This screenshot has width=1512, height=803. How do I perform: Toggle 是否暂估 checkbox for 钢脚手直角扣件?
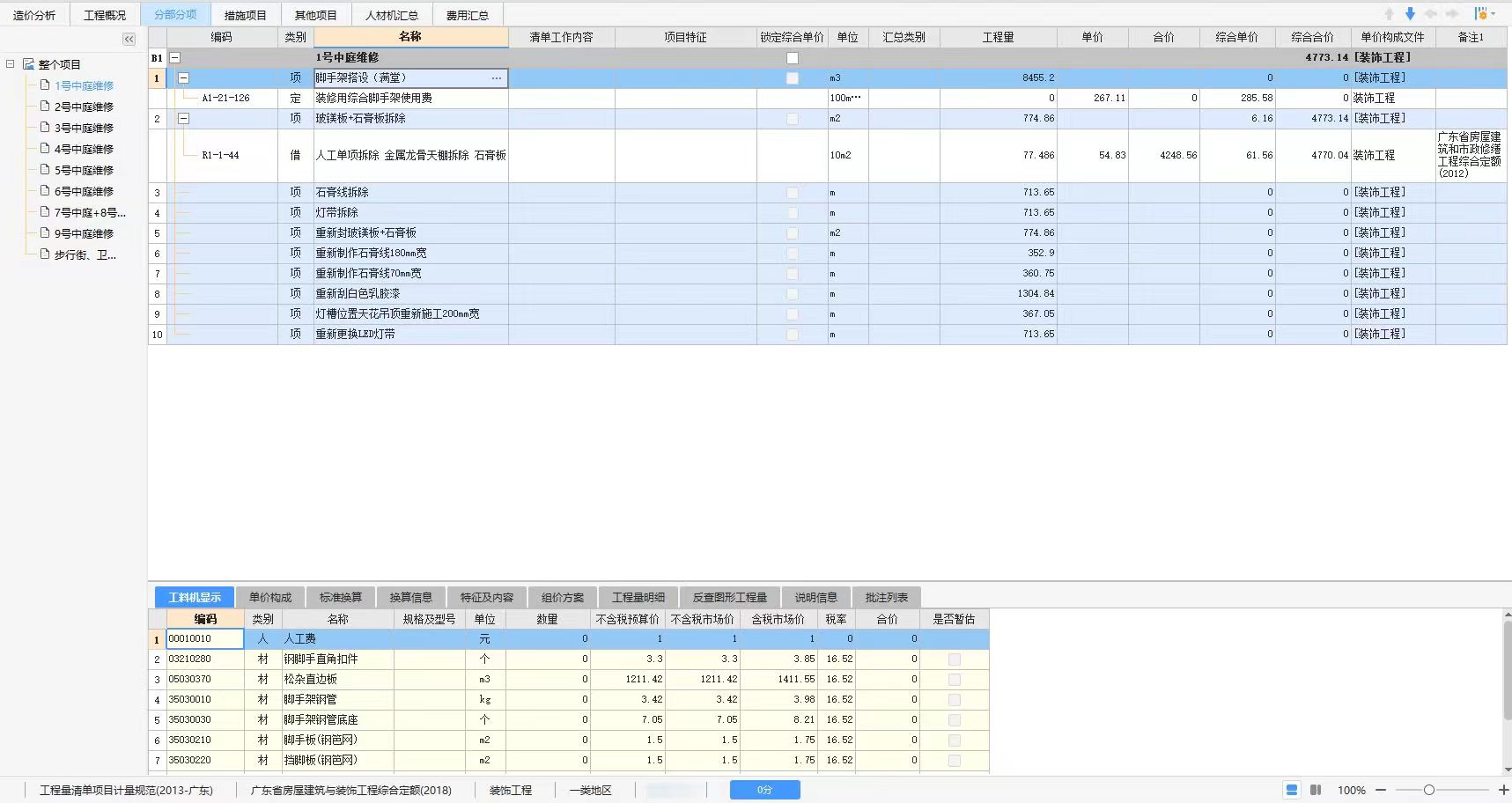pyautogui.click(x=955, y=659)
